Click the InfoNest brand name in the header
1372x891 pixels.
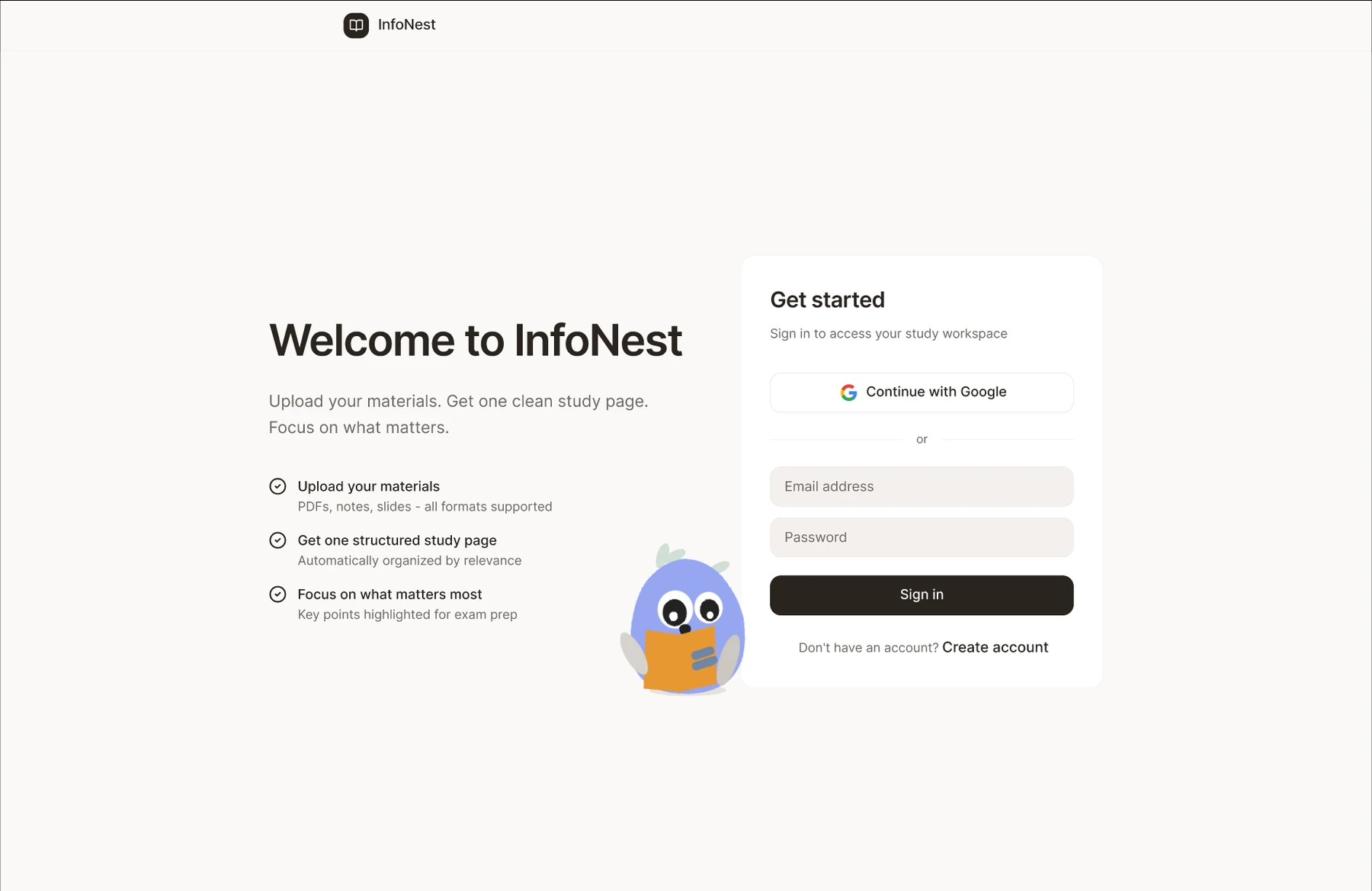coord(406,24)
